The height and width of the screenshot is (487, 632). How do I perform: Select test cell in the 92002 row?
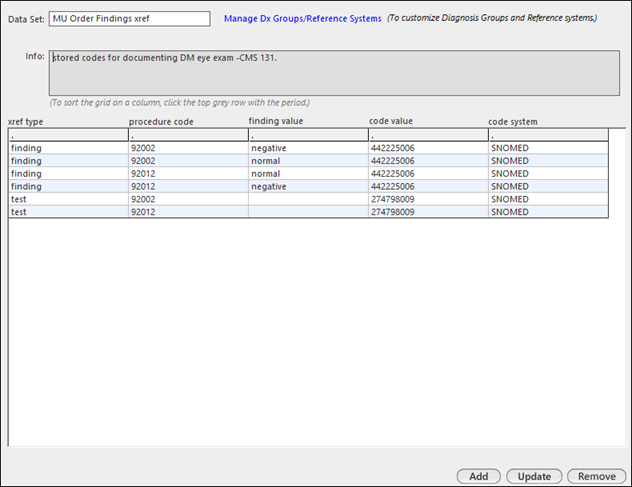point(68,199)
